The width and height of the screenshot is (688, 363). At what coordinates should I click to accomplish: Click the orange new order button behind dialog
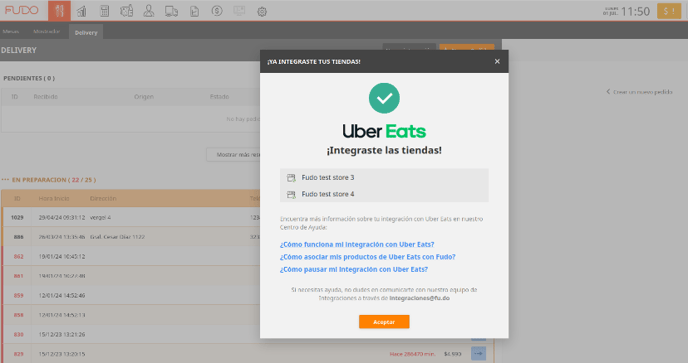(467, 47)
